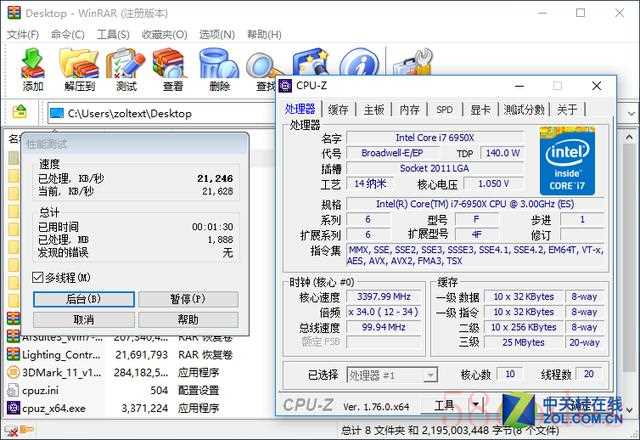Open the File (文件) menu
Image resolution: width=640 pixels, height=440 pixels.
tap(23, 35)
